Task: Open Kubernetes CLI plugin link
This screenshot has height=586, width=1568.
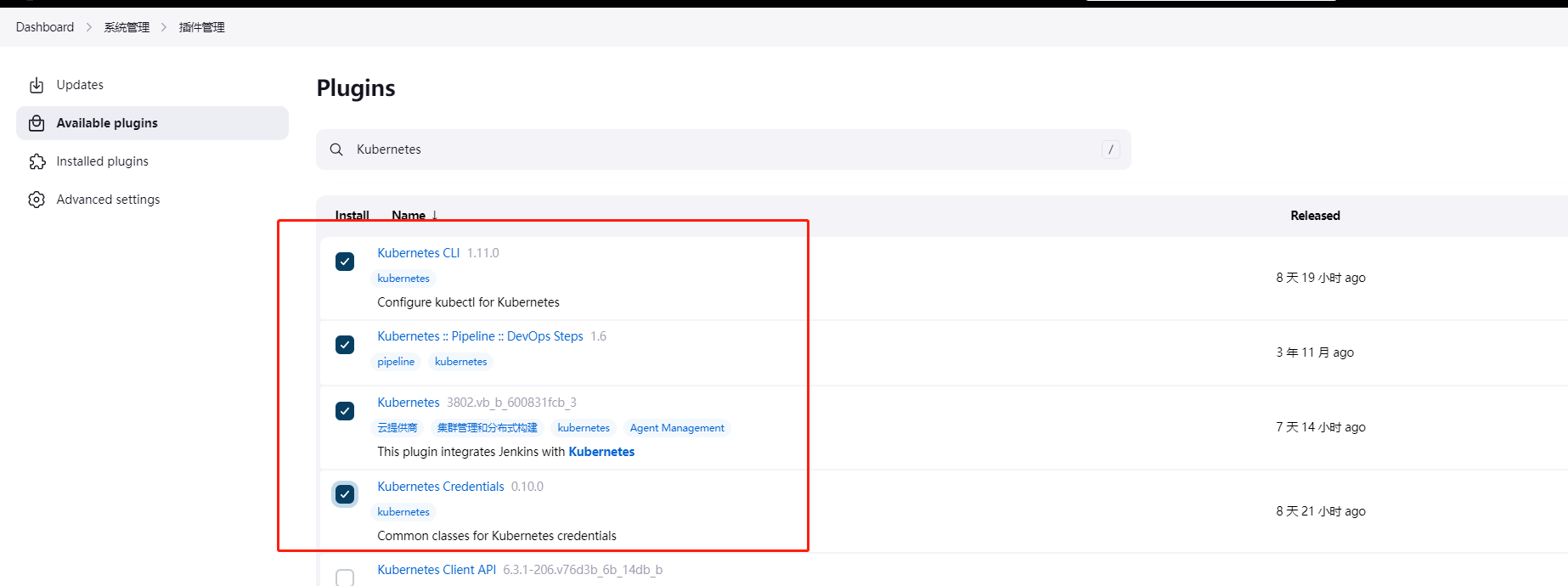Action: (x=419, y=253)
